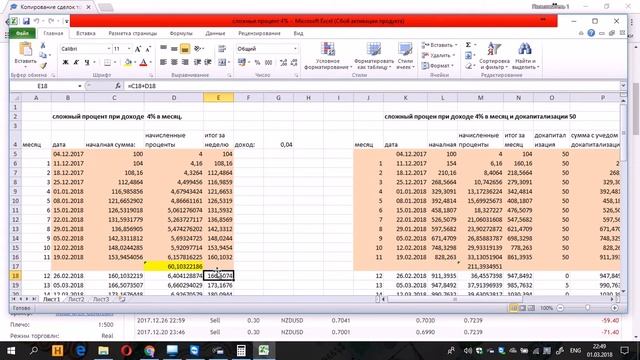Click the Redo arrow in quick access toolbar
The image size is (640, 360).
coord(51,21)
